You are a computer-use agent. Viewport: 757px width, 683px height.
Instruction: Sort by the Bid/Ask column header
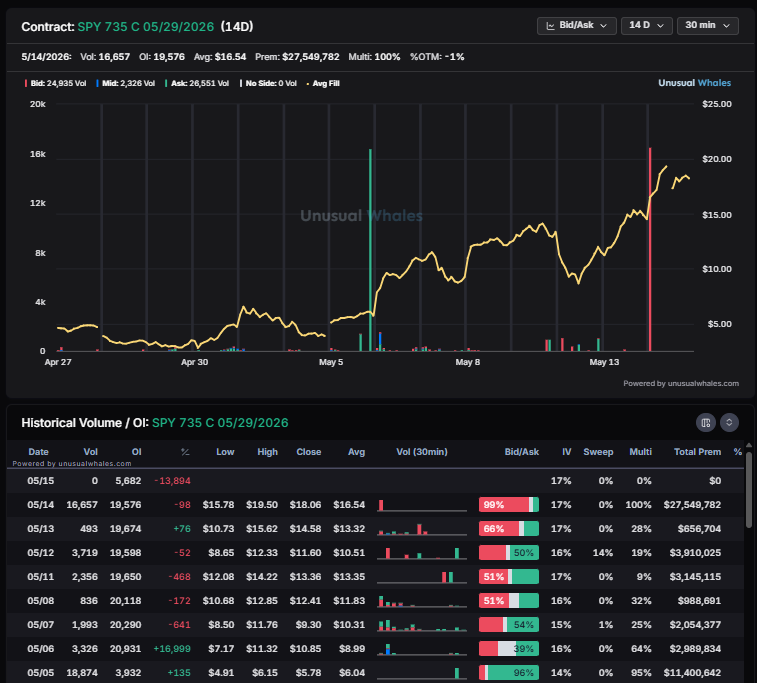[x=521, y=452]
